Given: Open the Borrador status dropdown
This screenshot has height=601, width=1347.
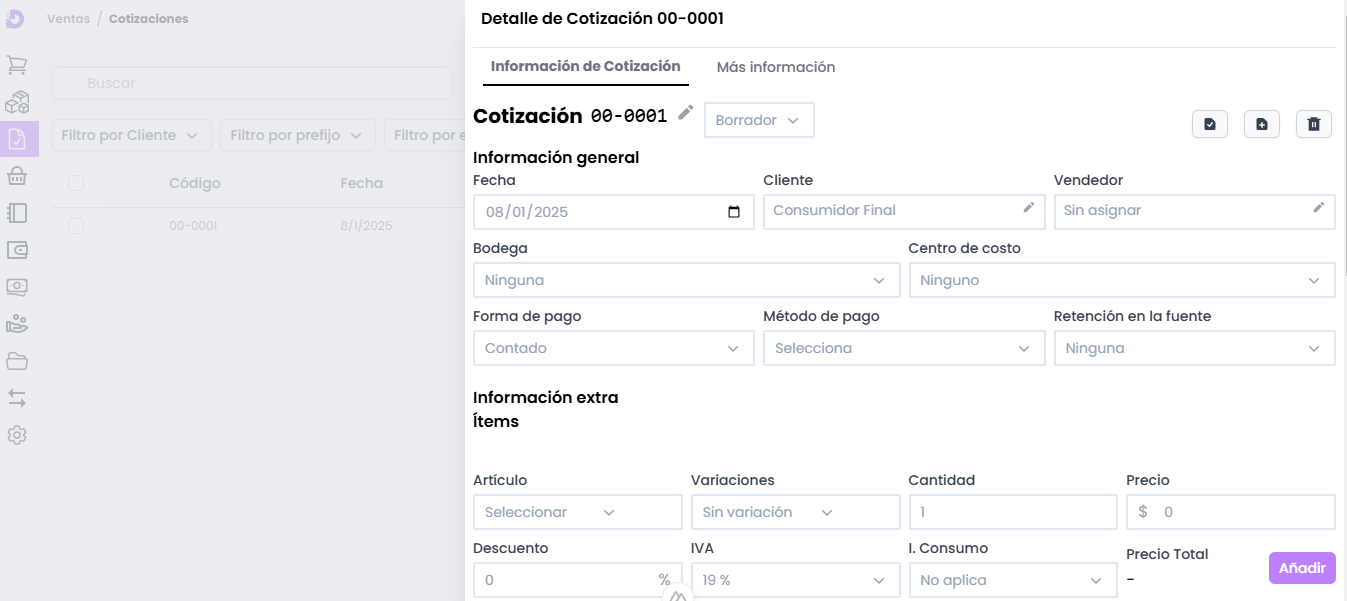Looking at the screenshot, I should coord(759,120).
